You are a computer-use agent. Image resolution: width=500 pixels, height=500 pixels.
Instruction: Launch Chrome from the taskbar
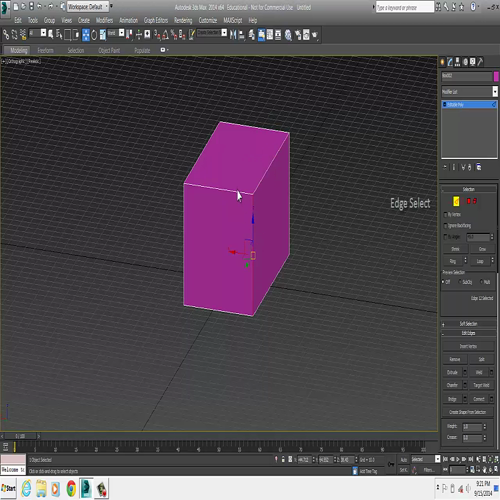pos(71,489)
